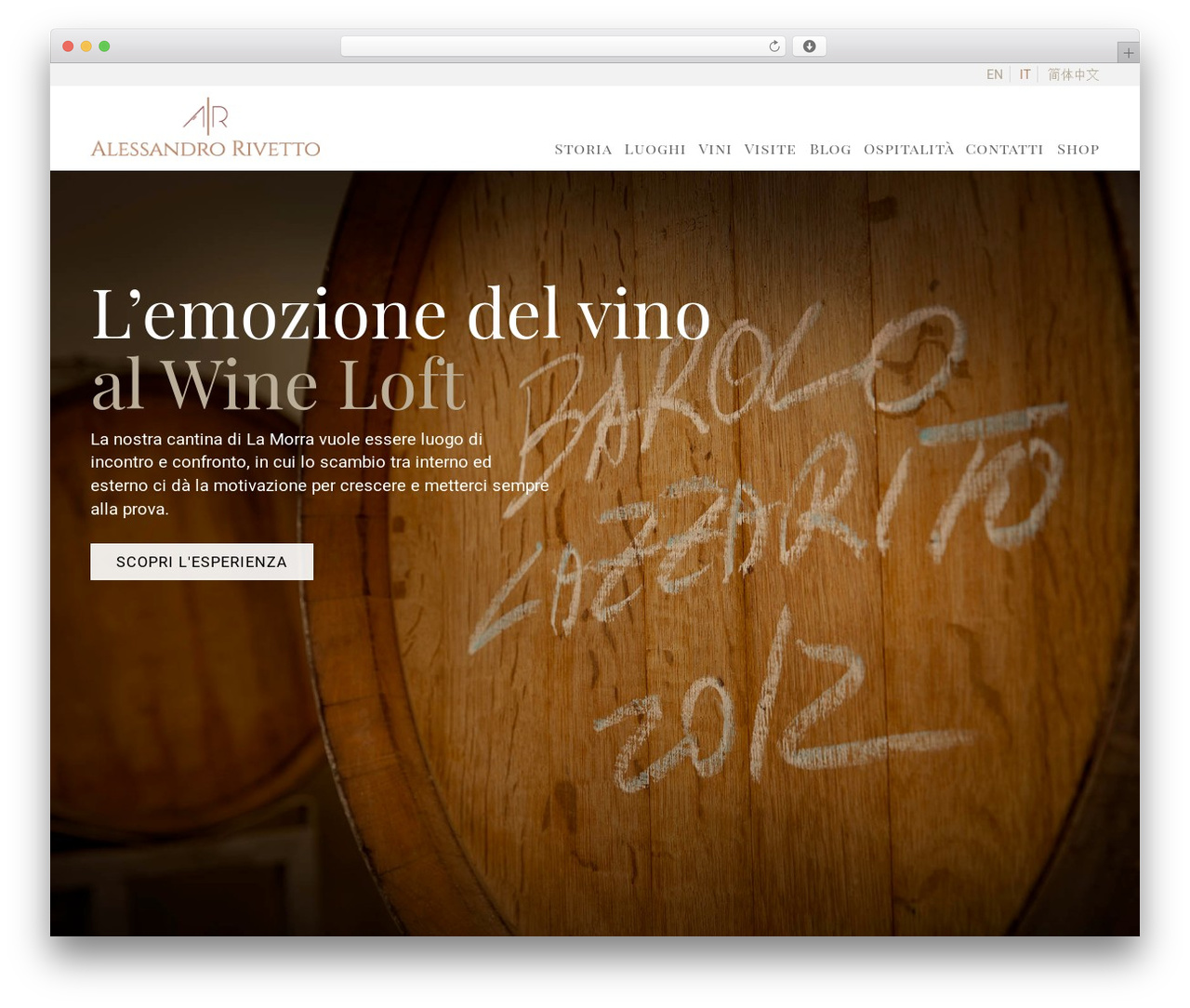The height and width of the screenshot is (1008, 1190).
Task: Navigate to Visite
Action: click(770, 150)
